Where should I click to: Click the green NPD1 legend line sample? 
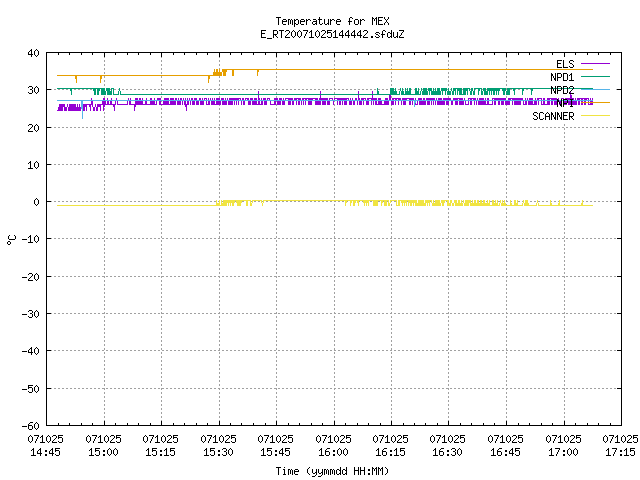point(595,76)
